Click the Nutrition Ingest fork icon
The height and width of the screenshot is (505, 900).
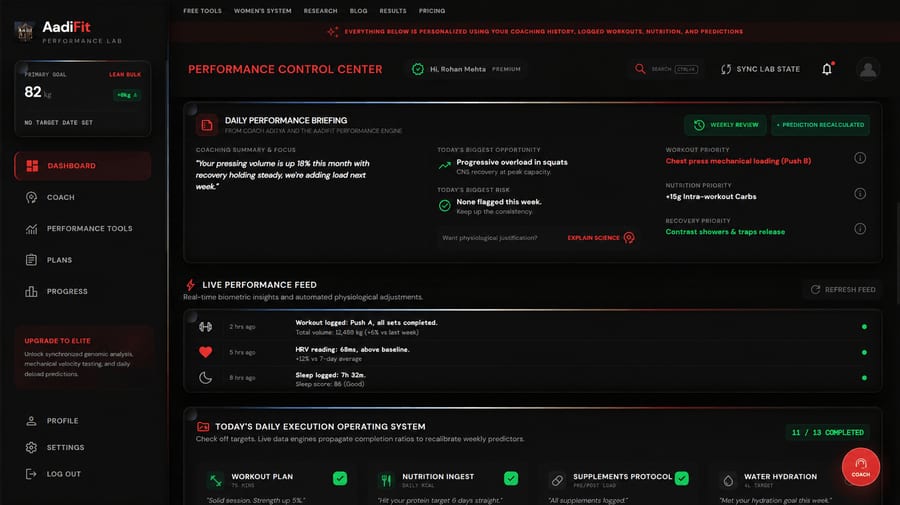[x=386, y=480]
